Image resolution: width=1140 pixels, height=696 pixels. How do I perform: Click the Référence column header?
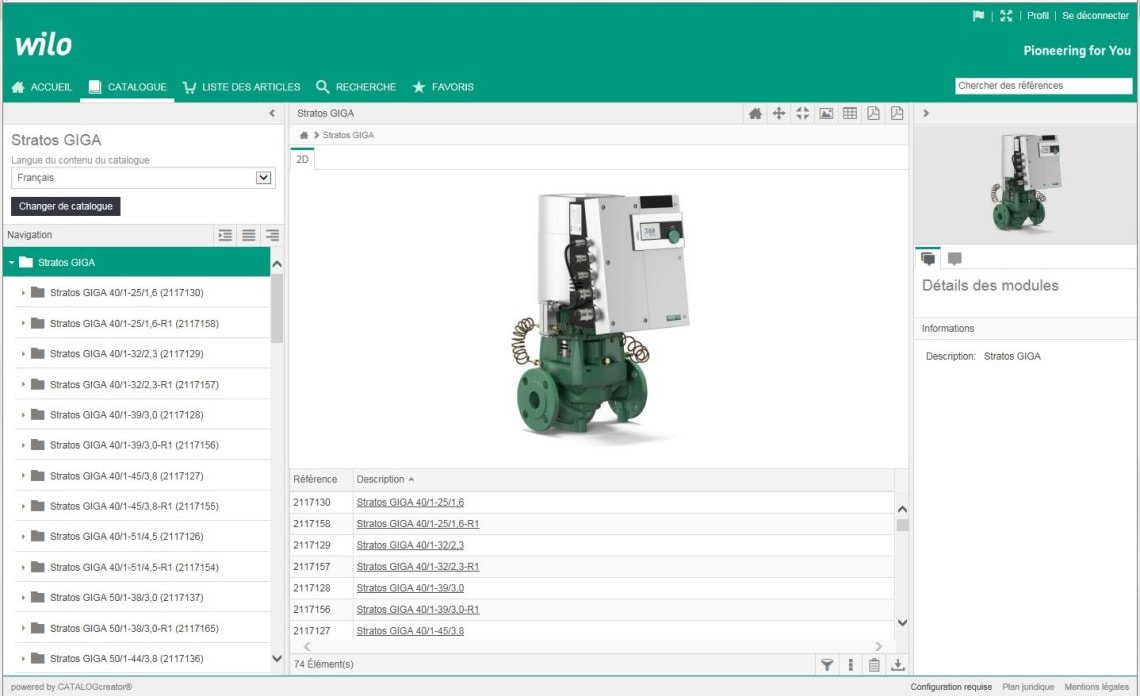click(x=315, y=480)
